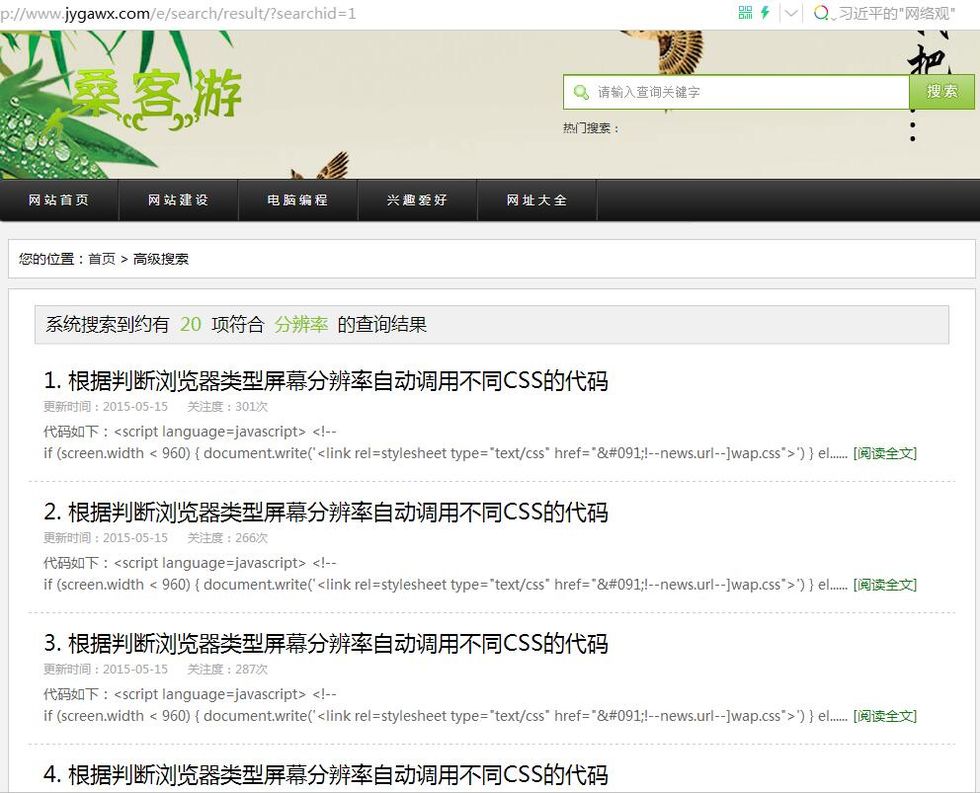Open result 4 title about CSS代码
This screenshot has height=793, width=980.
tap(326, 774)
